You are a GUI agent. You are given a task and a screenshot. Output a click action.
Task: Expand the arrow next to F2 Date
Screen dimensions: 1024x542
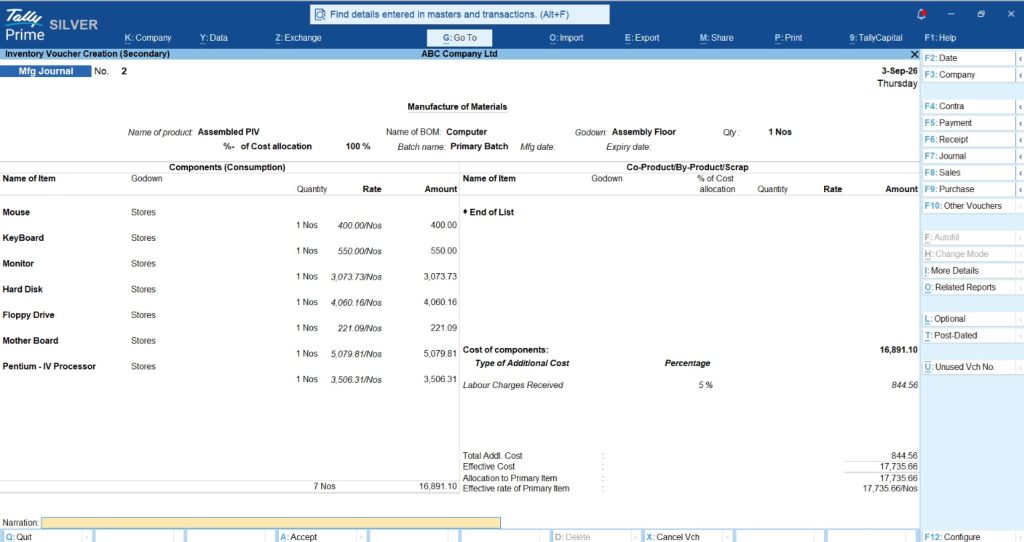(x=1020, y=58)
